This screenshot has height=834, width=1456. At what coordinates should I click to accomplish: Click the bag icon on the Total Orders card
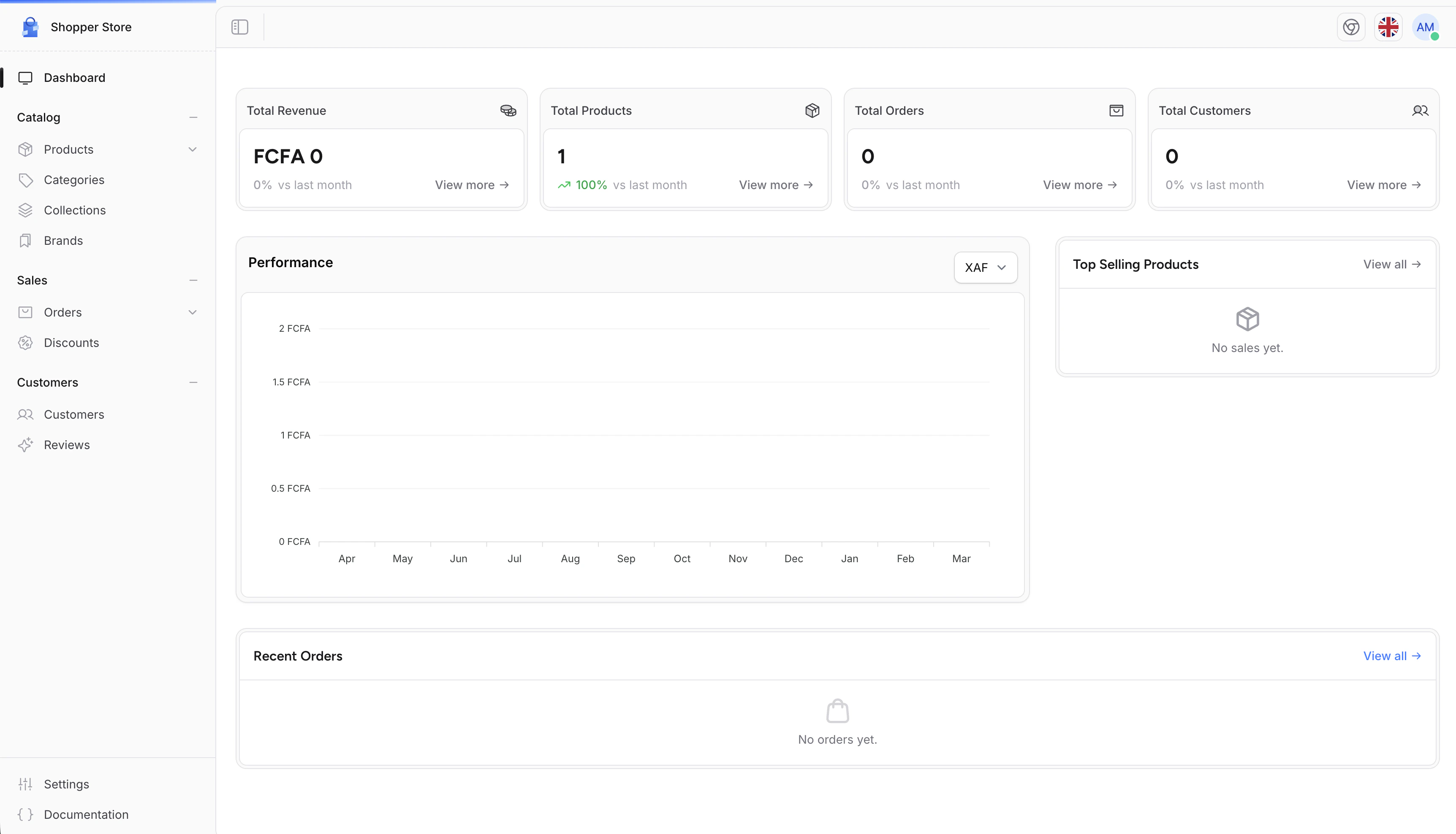[1116, 110]
